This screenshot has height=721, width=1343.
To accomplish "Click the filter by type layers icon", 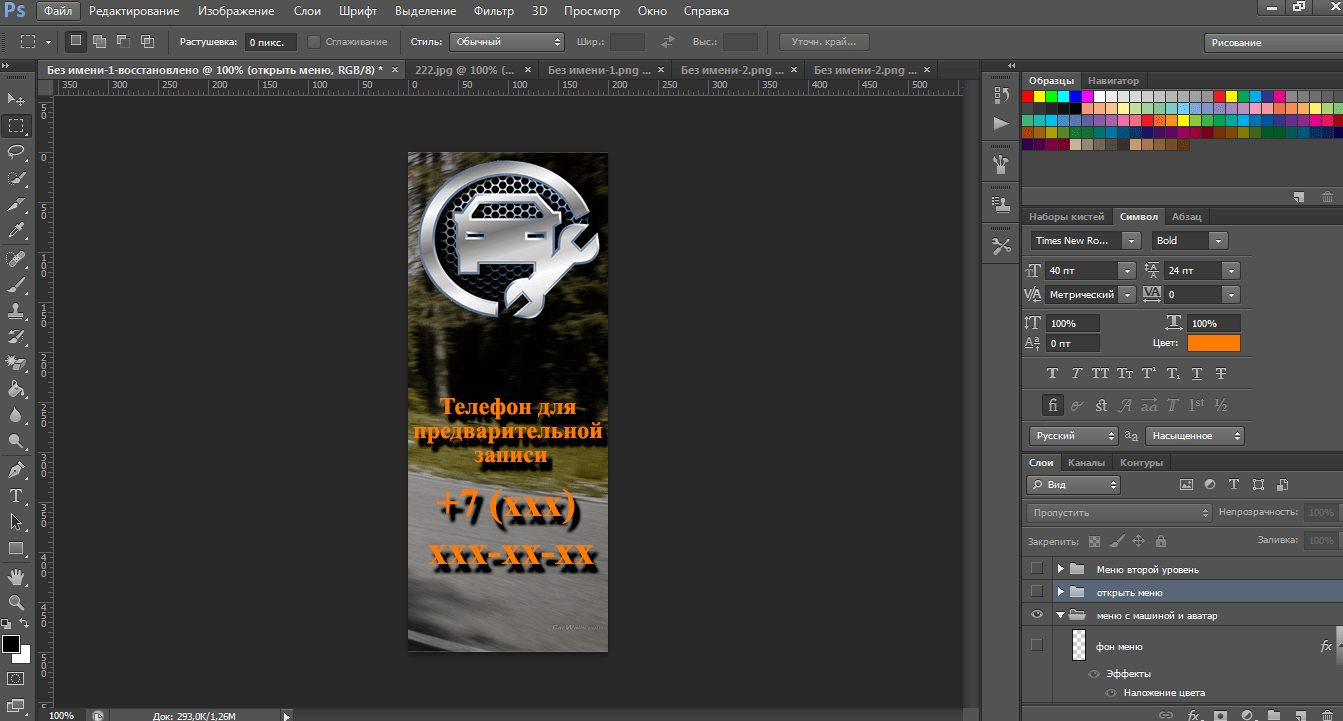I will coord(1233,484).
